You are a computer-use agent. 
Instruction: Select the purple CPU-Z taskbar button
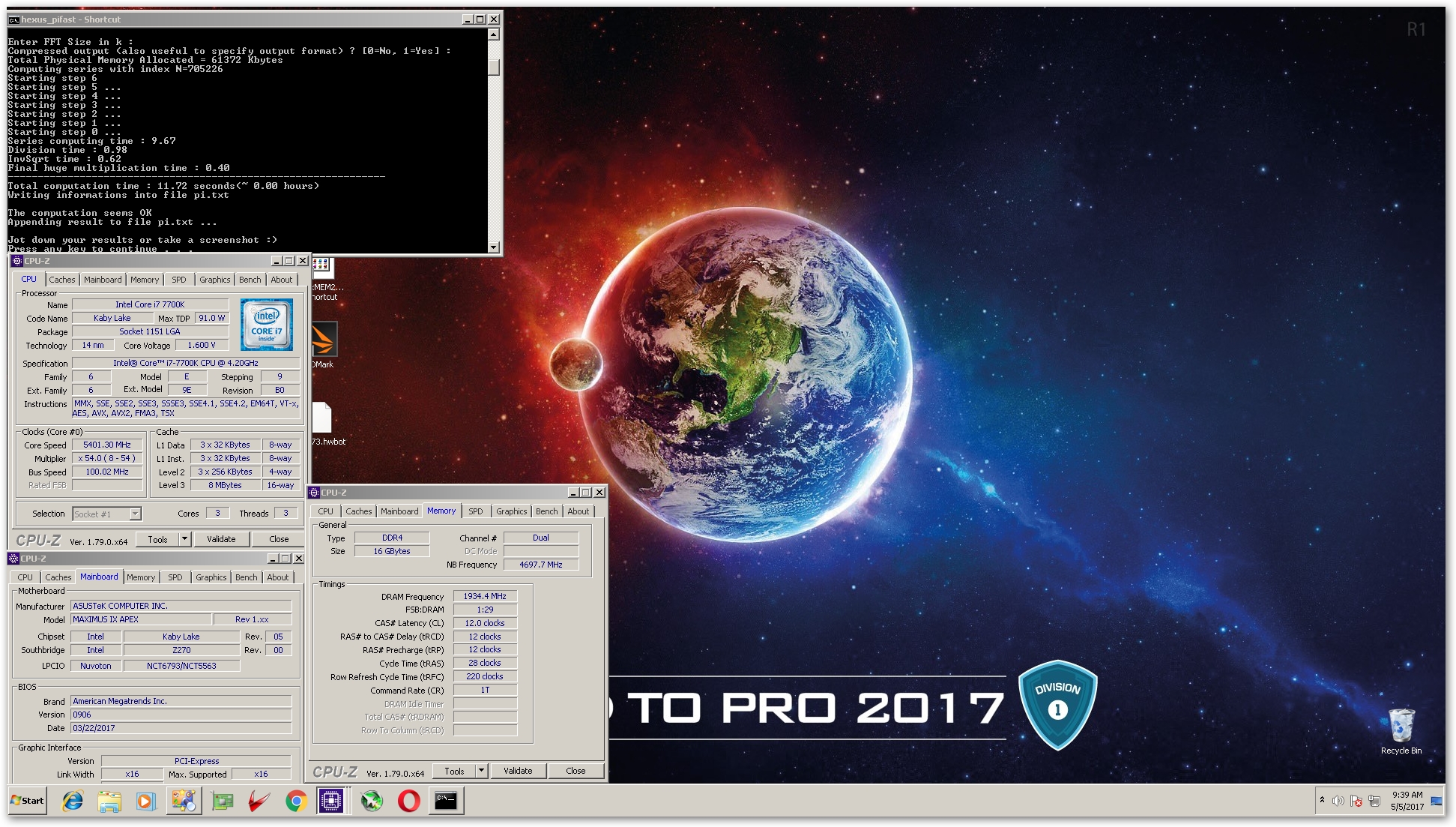point(330,801)
